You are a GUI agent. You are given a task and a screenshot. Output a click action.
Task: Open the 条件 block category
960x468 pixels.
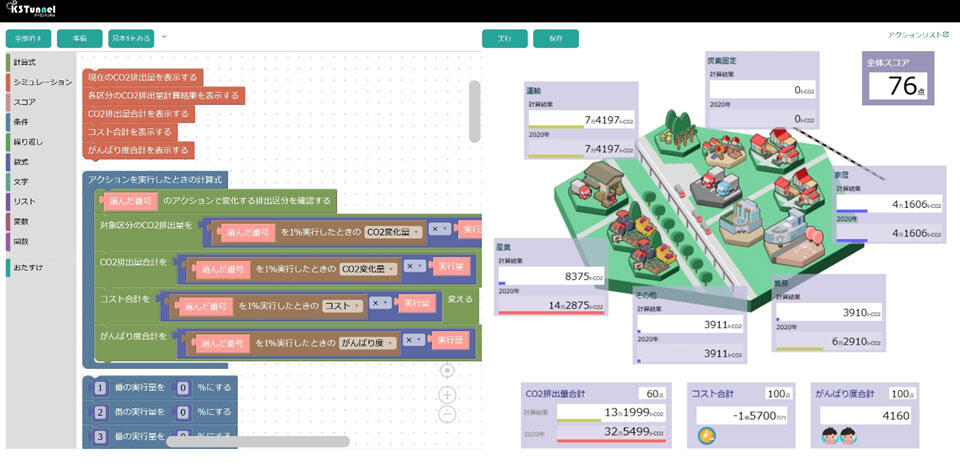coord(21,121)
